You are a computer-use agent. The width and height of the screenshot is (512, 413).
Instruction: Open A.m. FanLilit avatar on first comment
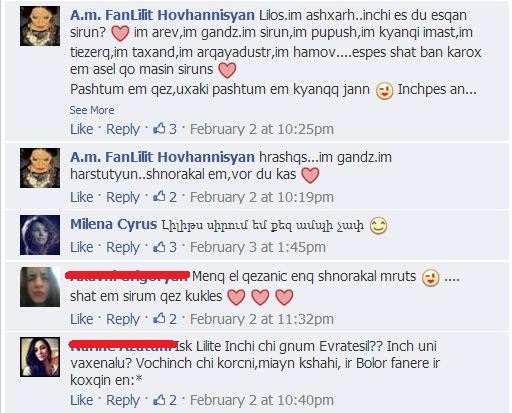point(40,26)
